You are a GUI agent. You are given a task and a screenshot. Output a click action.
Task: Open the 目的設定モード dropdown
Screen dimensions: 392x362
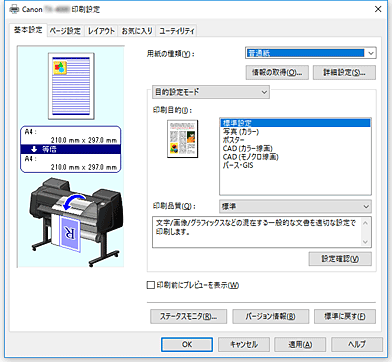211,92
